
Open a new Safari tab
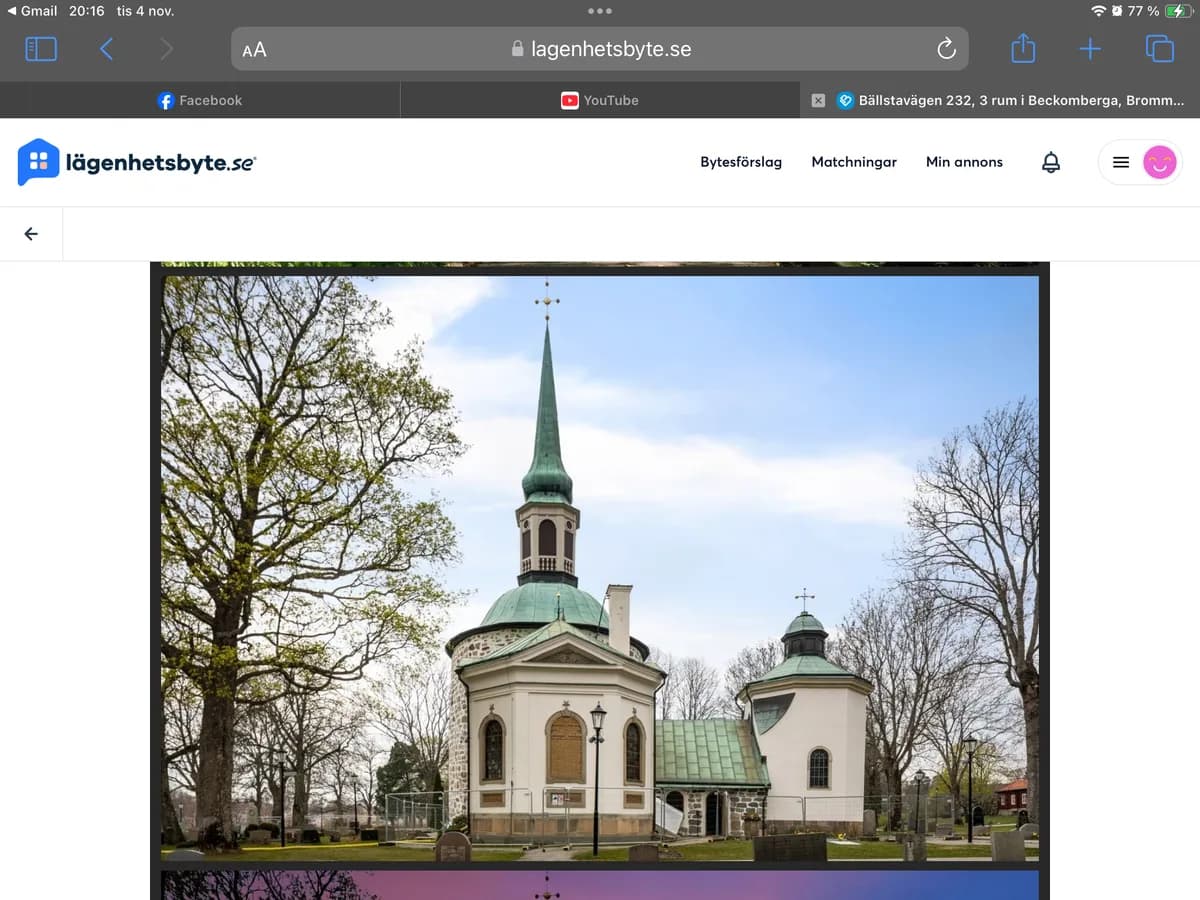1090,48
